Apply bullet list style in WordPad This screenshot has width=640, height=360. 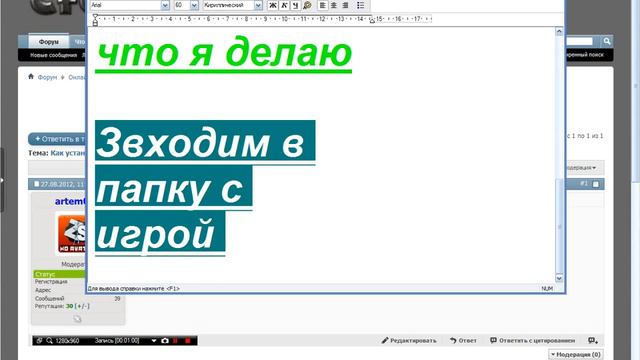[x=360, y=5]
